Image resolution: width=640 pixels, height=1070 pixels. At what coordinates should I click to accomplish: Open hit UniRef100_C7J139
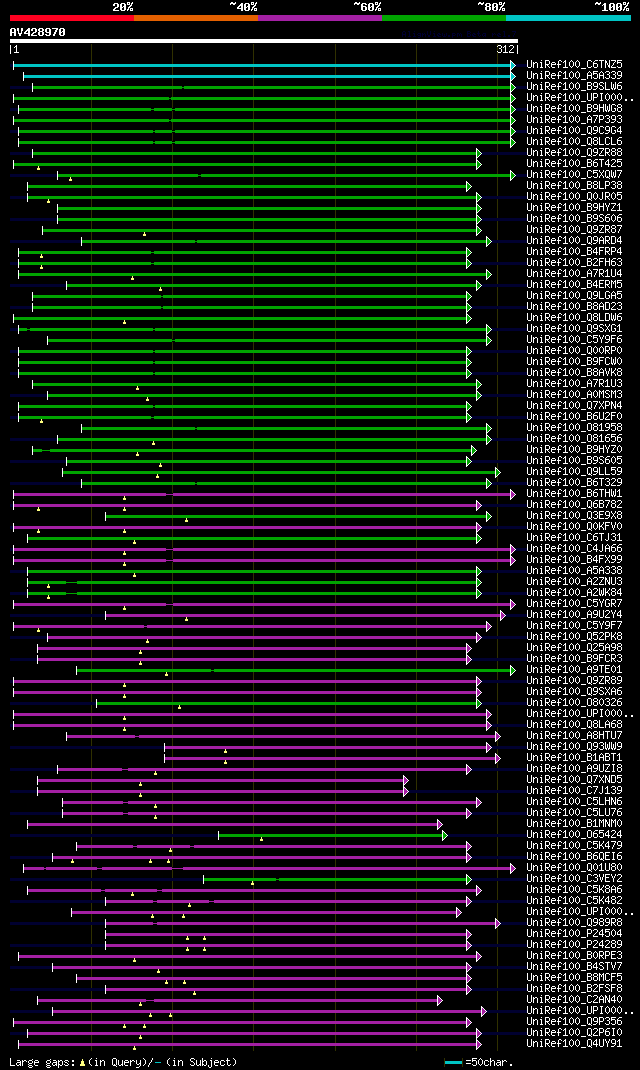pyautogui.click(x=574, y=791)
